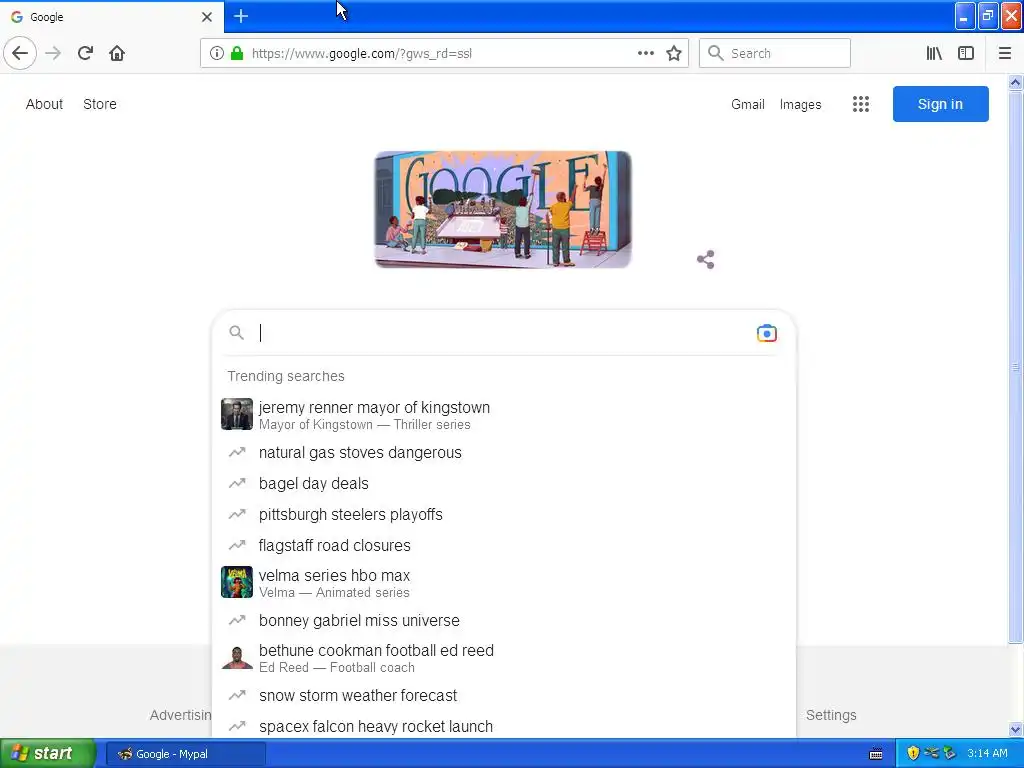Select 'spacex falcon heavy rocket launch' suggestion
Viewport: 1024px width, 768px height.
[503, 726]
